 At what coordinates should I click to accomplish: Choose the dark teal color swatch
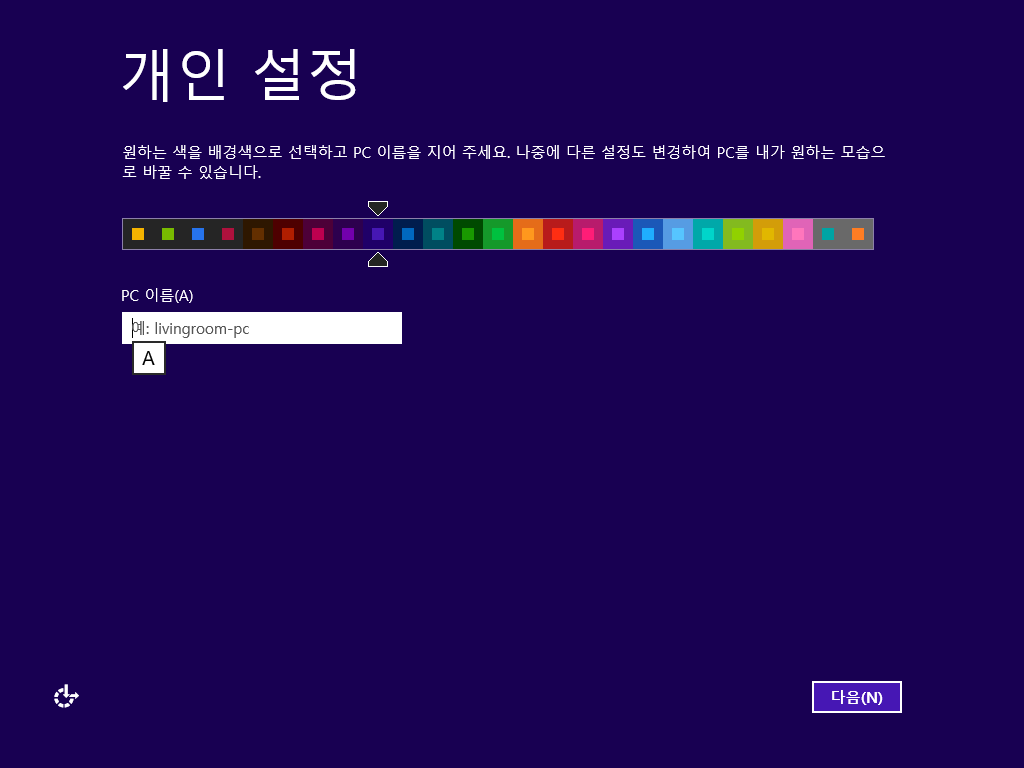[438, 234]
